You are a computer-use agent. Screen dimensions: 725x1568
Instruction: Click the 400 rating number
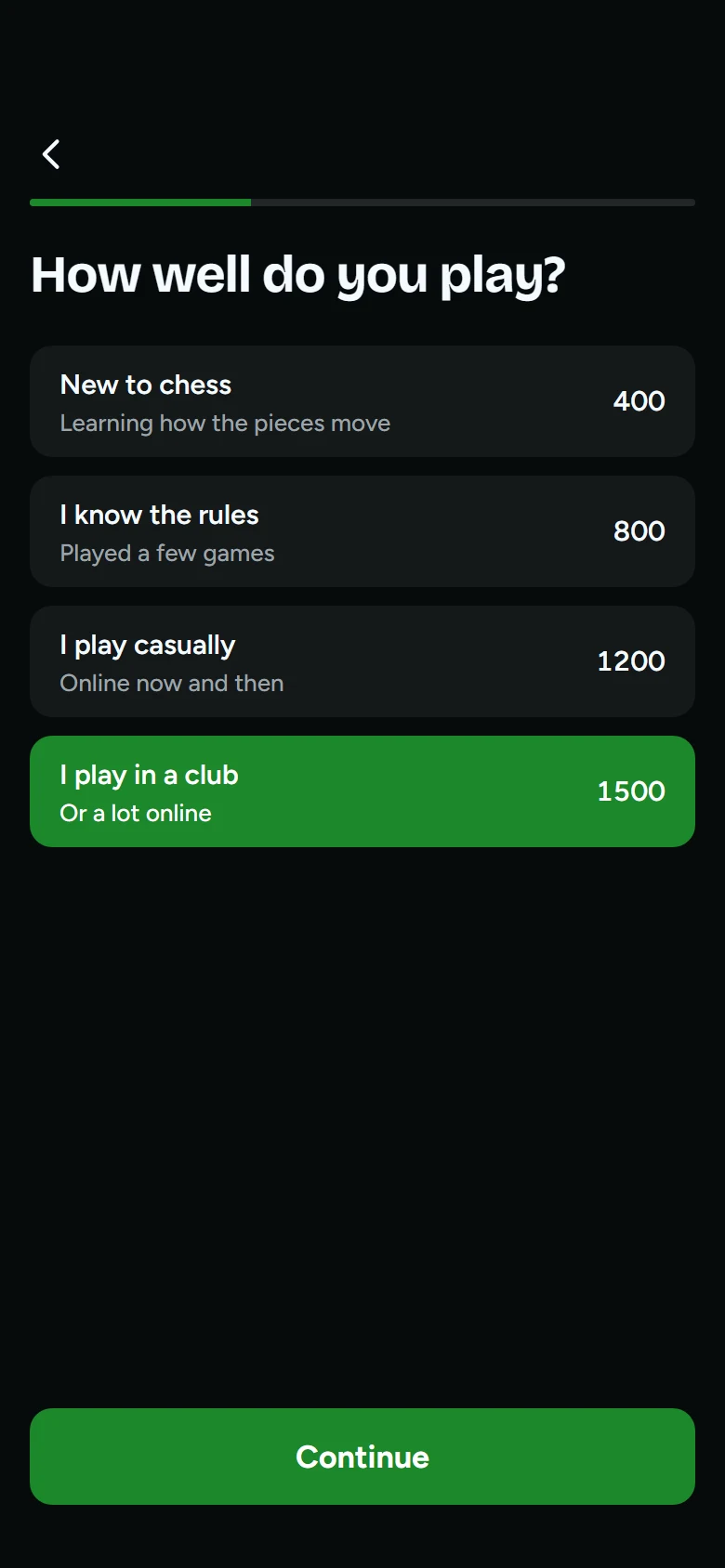tap(639, 401)
